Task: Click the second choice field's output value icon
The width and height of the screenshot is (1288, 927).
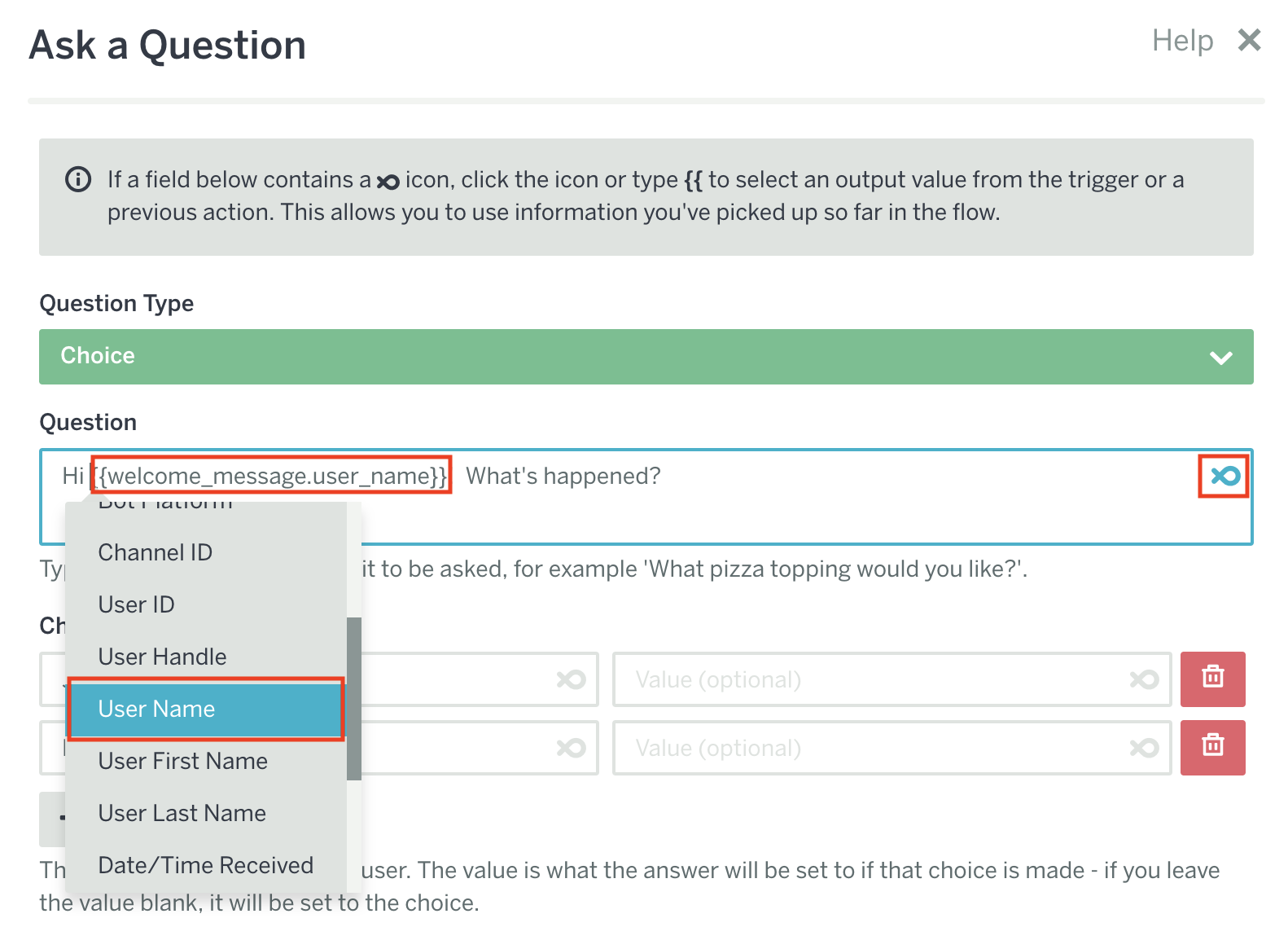Action: pos(571,748)
